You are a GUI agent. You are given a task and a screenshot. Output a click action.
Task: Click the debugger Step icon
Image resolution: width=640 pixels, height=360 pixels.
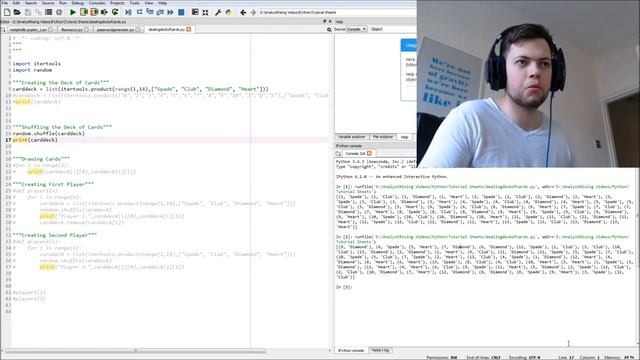pos(139,12)
